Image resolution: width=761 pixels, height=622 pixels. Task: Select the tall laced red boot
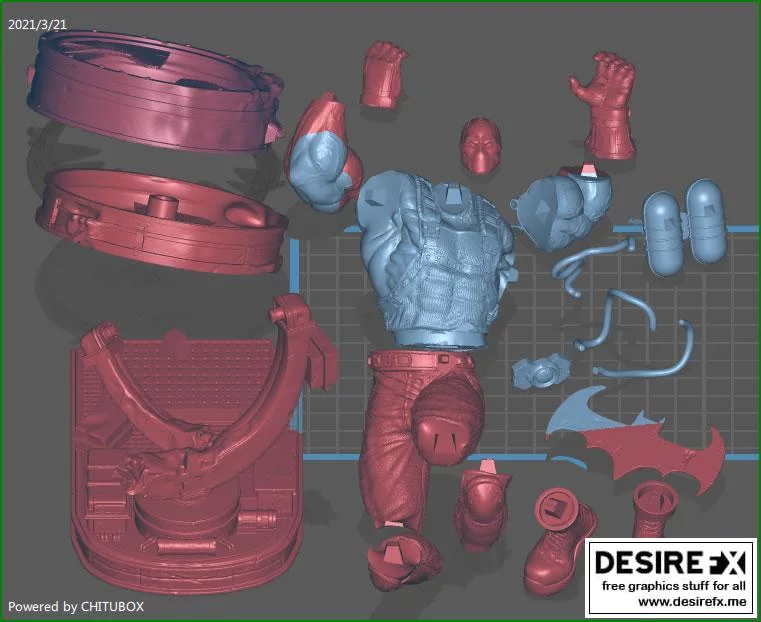pos(560,540)
